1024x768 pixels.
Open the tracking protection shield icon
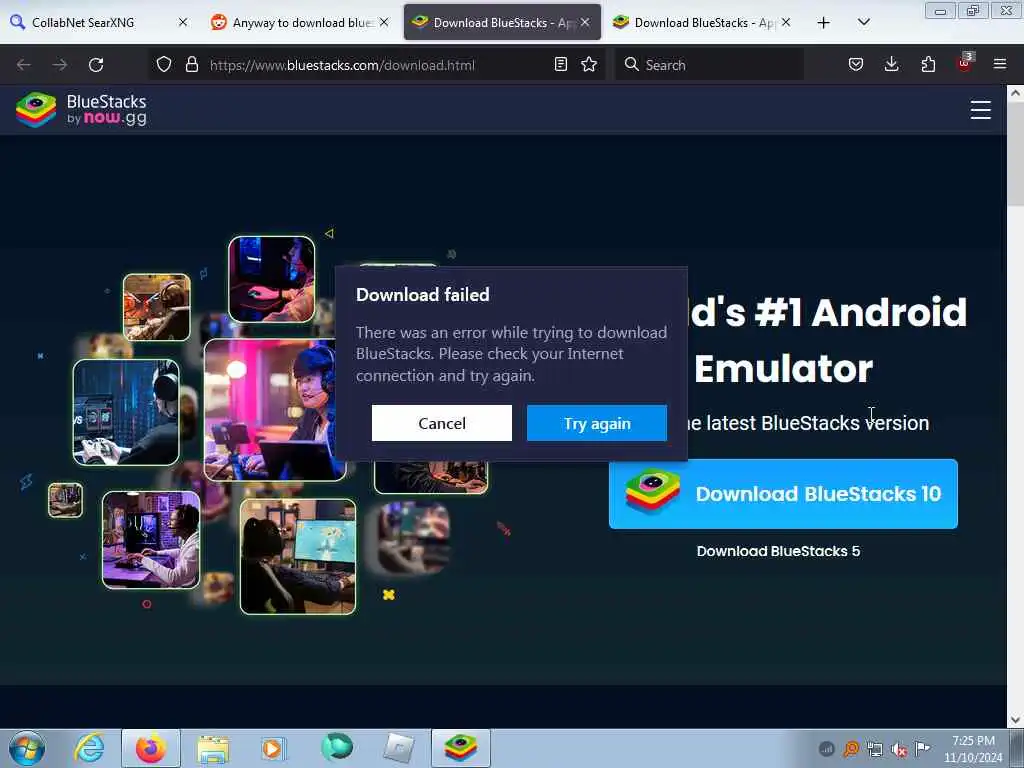coord(164,65)
